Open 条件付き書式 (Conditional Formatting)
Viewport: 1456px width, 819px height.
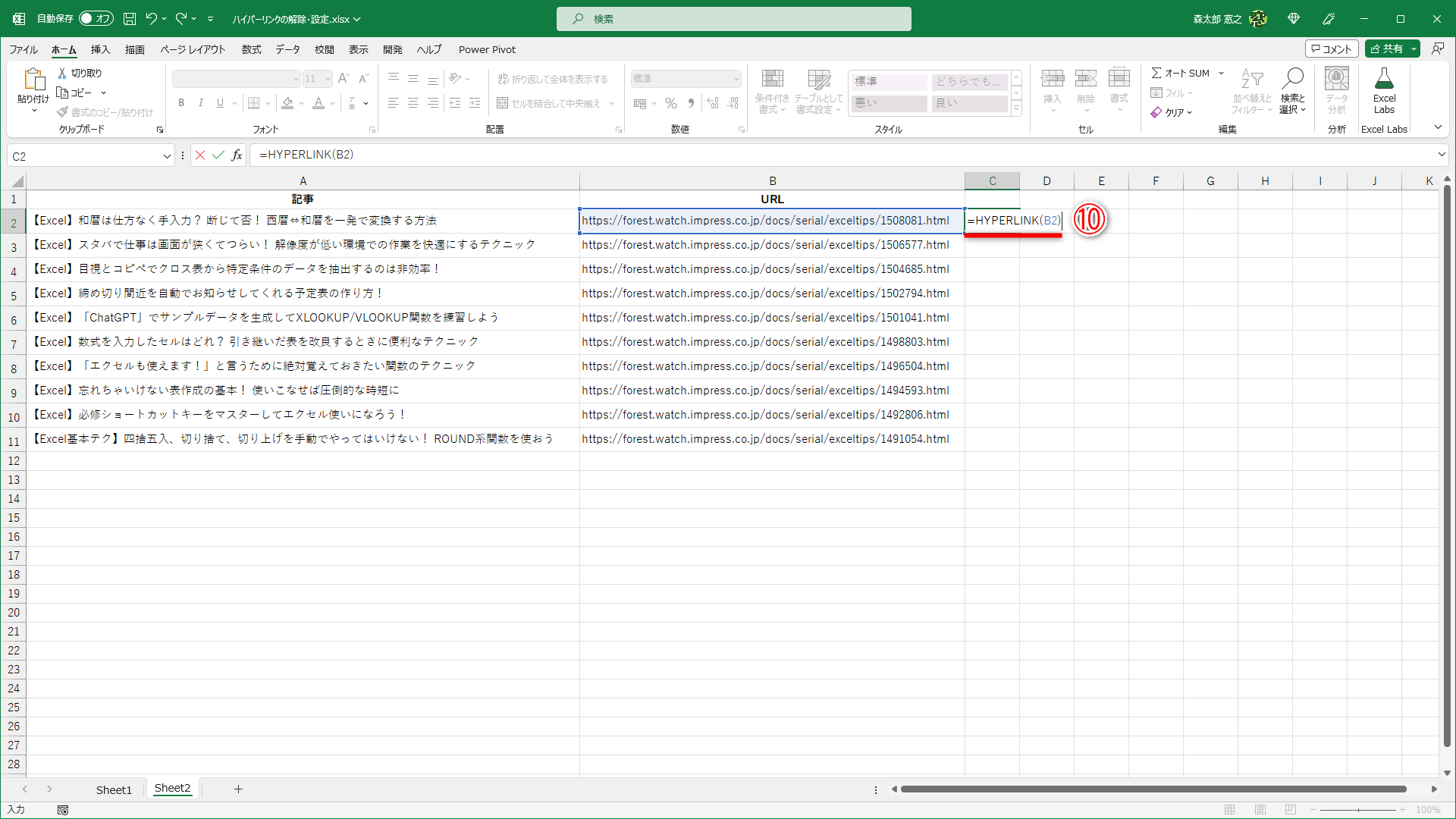pyautogui.click(x=772, y=91)
